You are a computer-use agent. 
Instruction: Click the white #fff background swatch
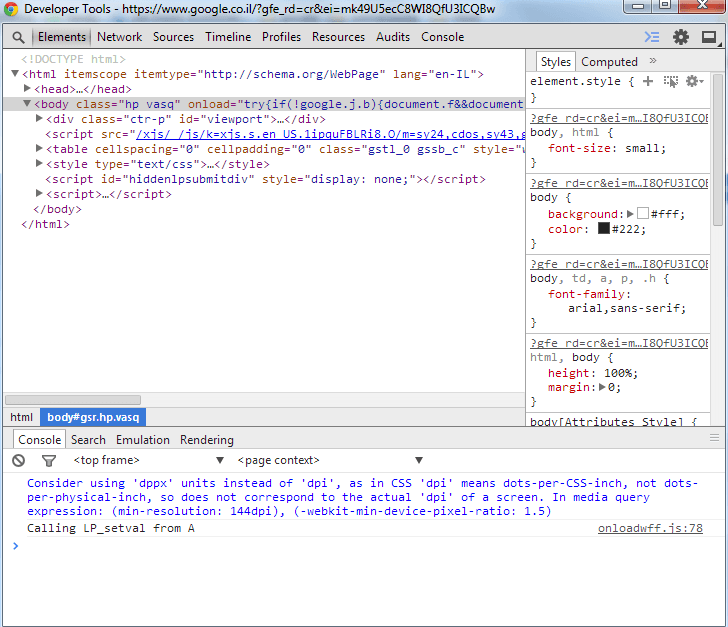(x=643, y=214)
